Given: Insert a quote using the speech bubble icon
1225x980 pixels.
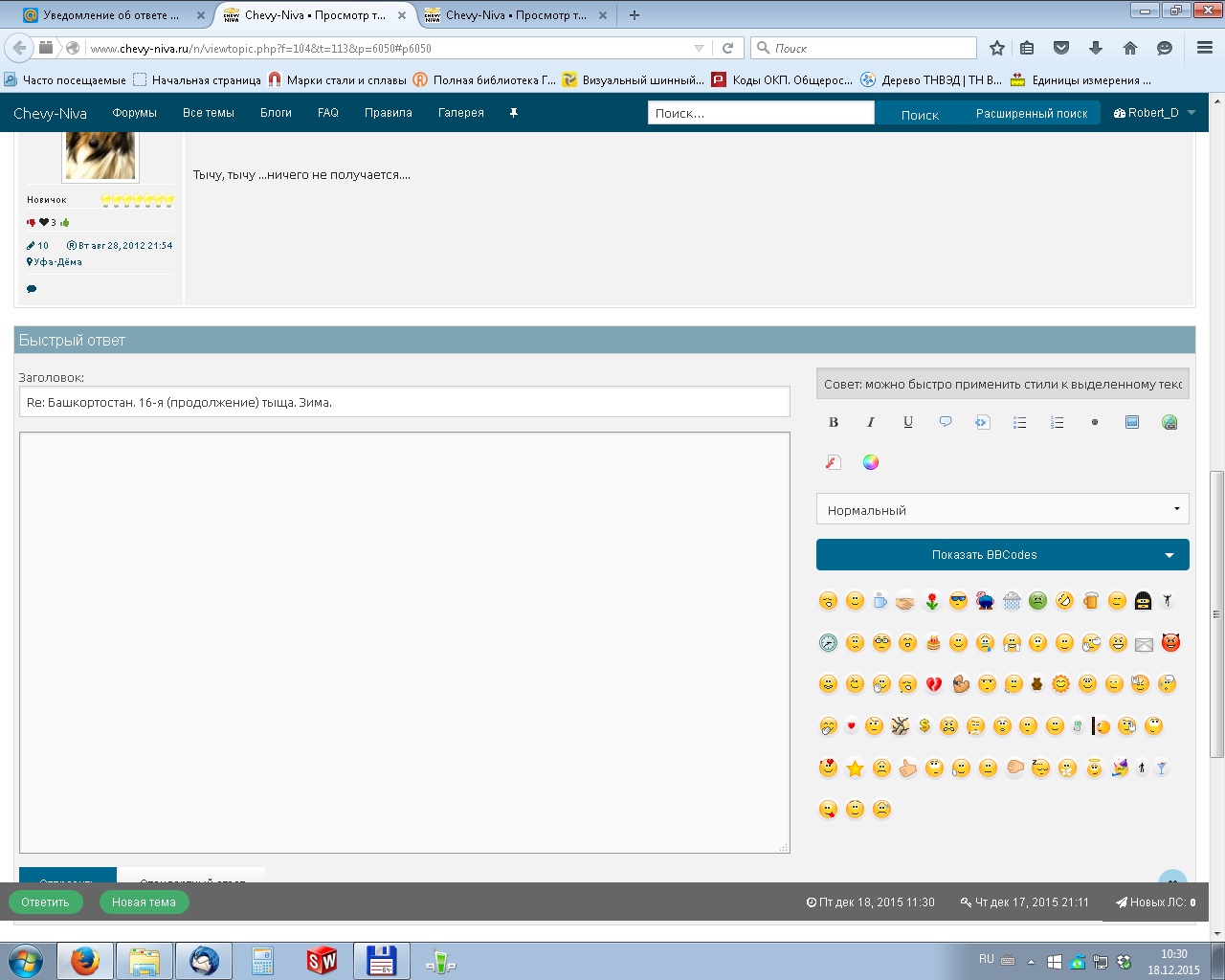Looking at the screenshot, I should 946,422.
